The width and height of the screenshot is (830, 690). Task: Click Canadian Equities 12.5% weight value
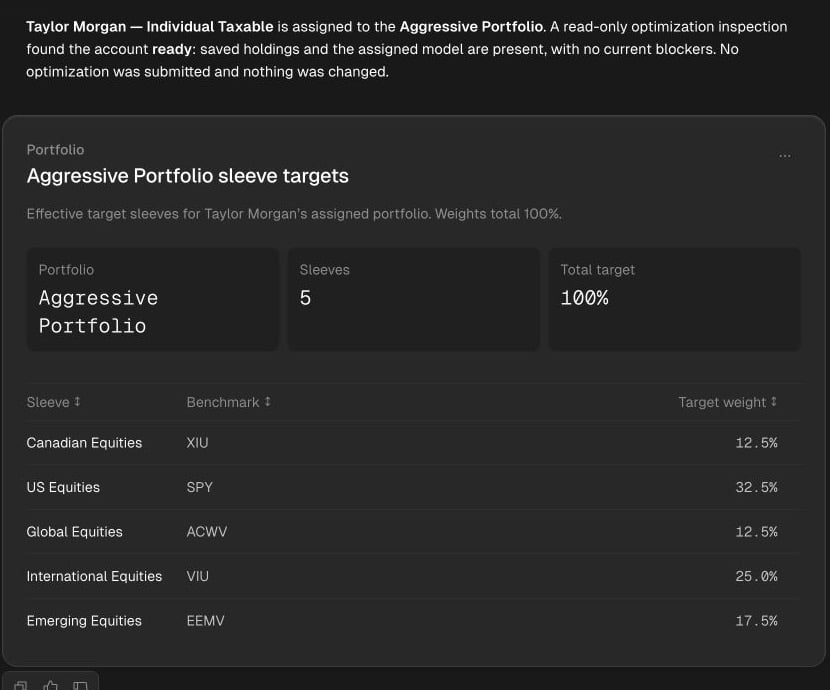[x=756, y=443]
